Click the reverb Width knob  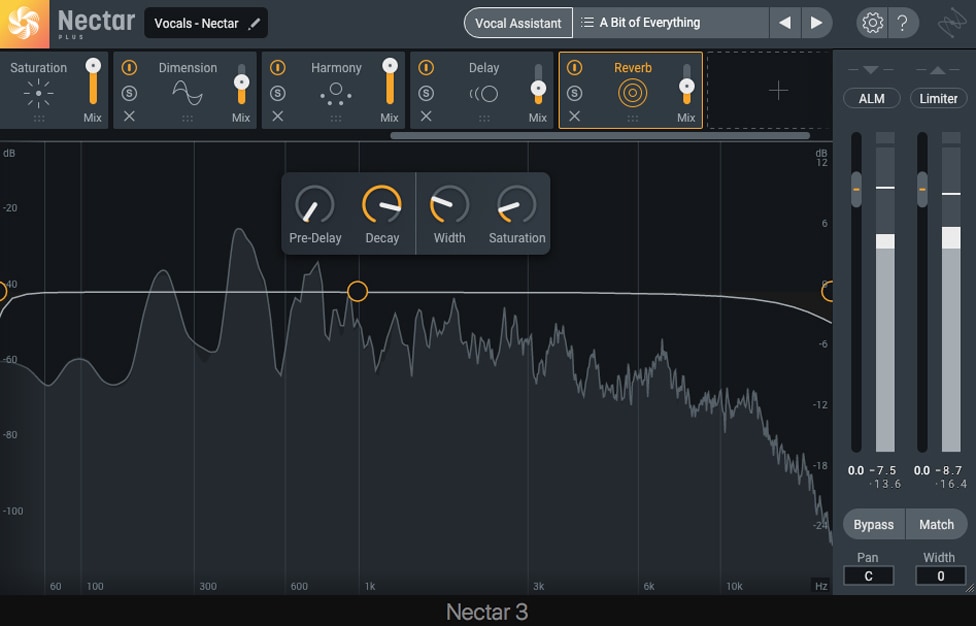tap(449, 204)
